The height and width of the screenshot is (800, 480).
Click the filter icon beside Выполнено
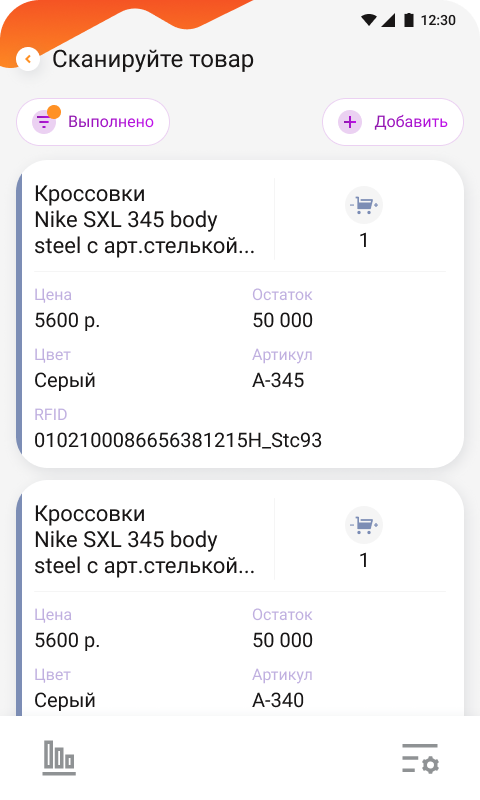44,122
